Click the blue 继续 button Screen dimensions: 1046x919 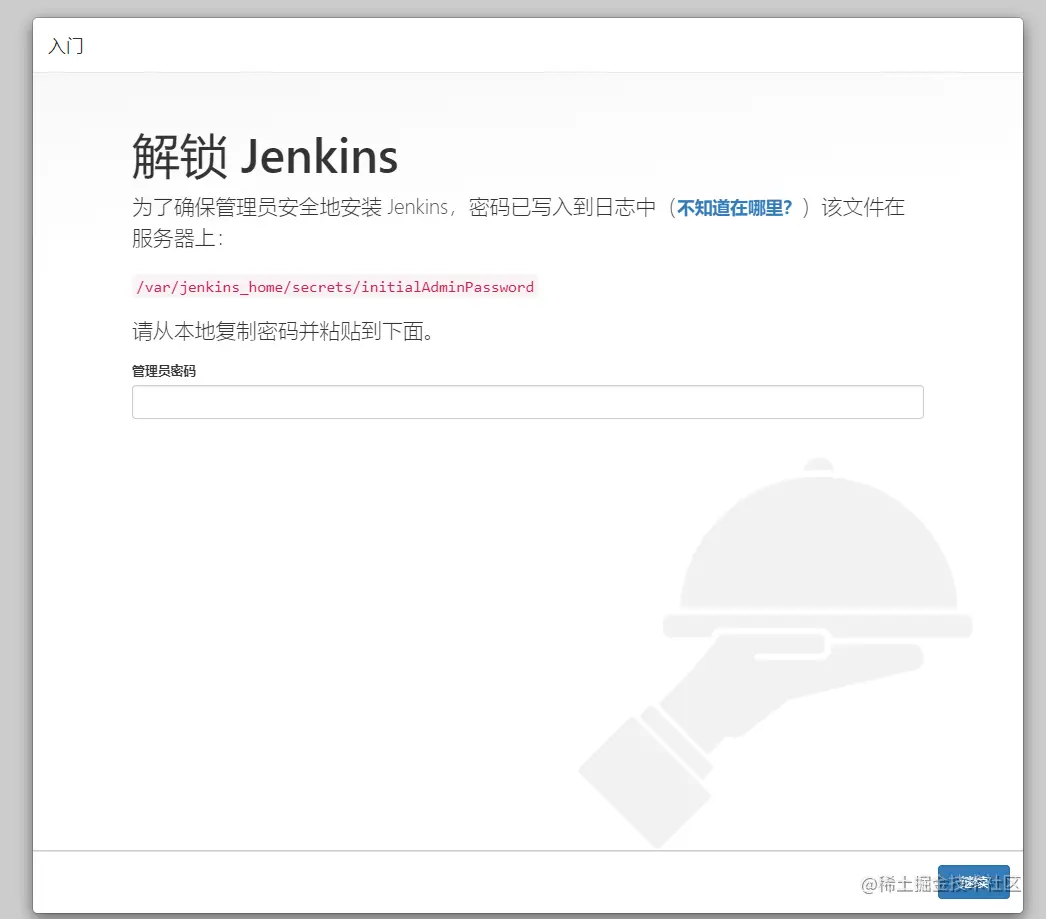click(x=973, y=882)
